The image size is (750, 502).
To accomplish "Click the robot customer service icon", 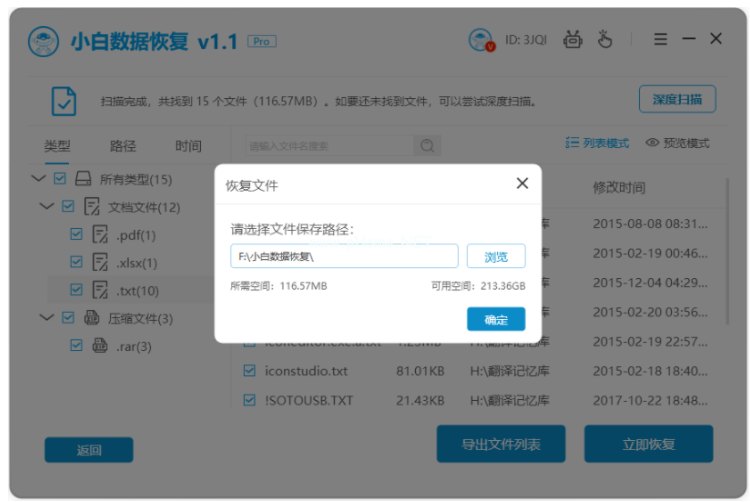I will pyautogui.click(x=573, y=40).
